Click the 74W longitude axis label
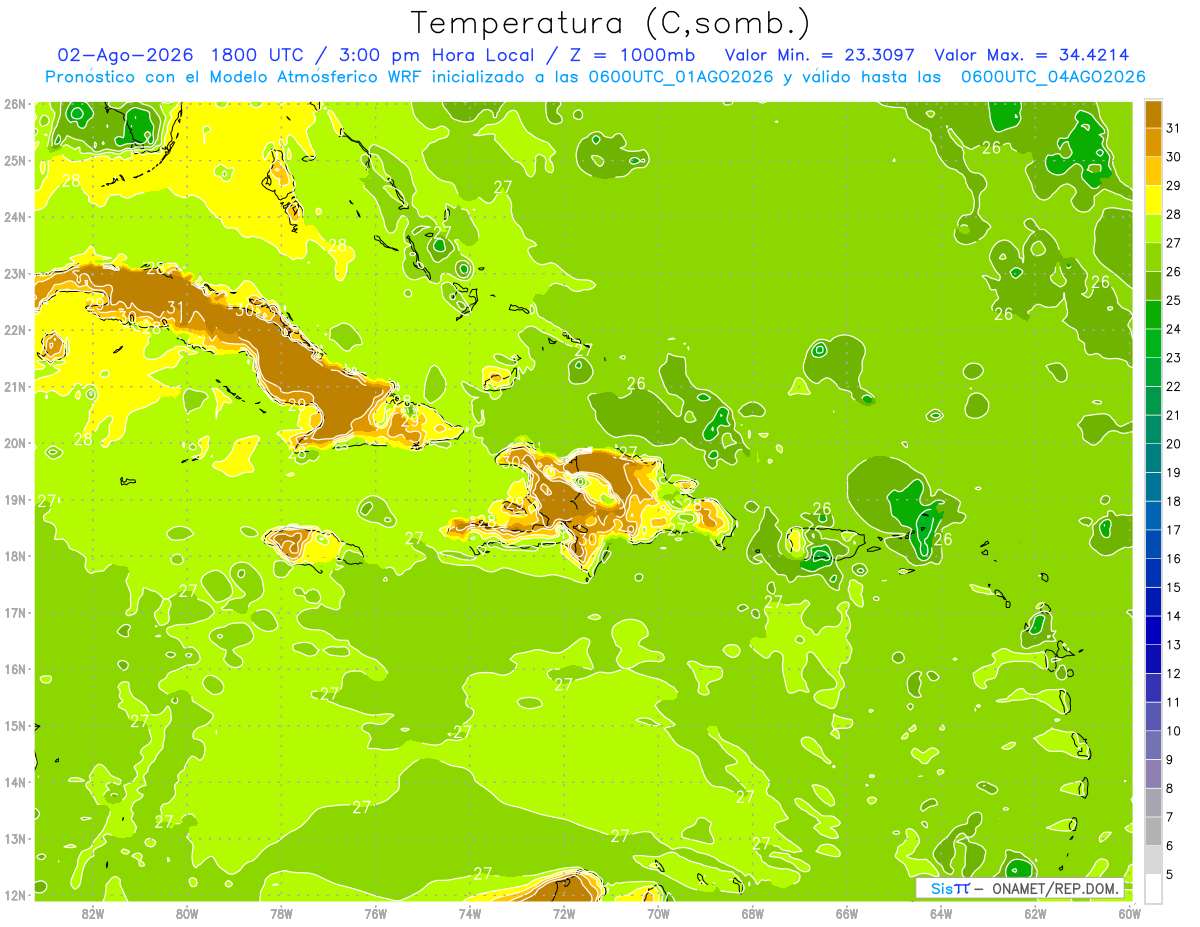 pyautogui.click(x=470, y=913)
